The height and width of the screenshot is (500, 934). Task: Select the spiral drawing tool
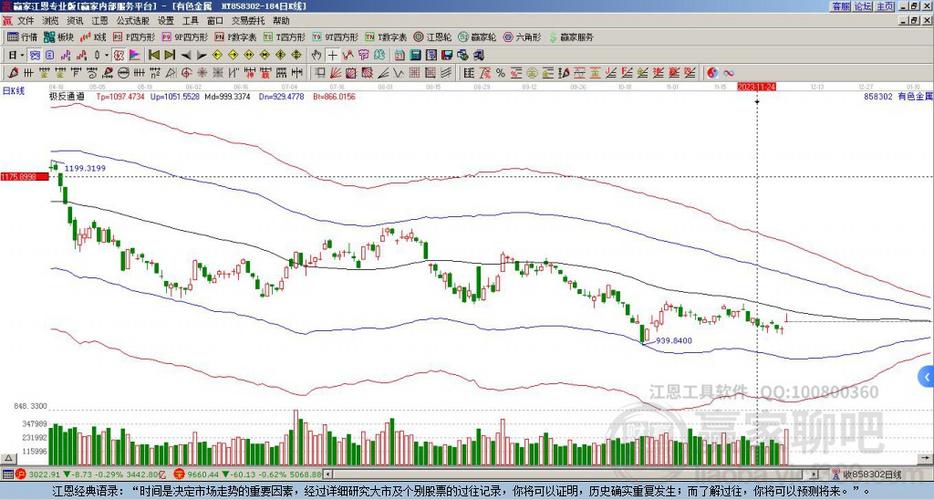coord(92,73)
